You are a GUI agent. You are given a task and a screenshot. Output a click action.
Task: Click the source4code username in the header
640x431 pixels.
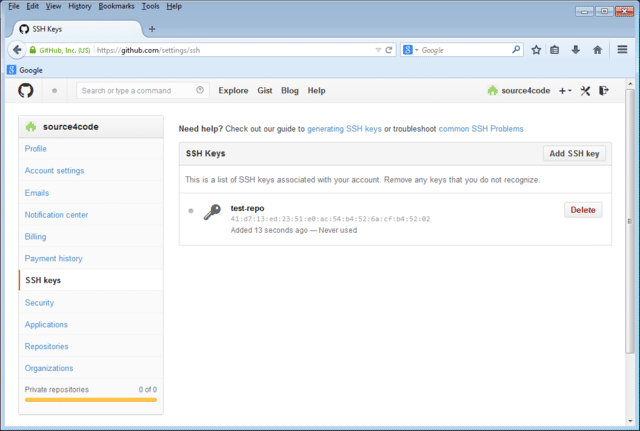tap(526, 91)
